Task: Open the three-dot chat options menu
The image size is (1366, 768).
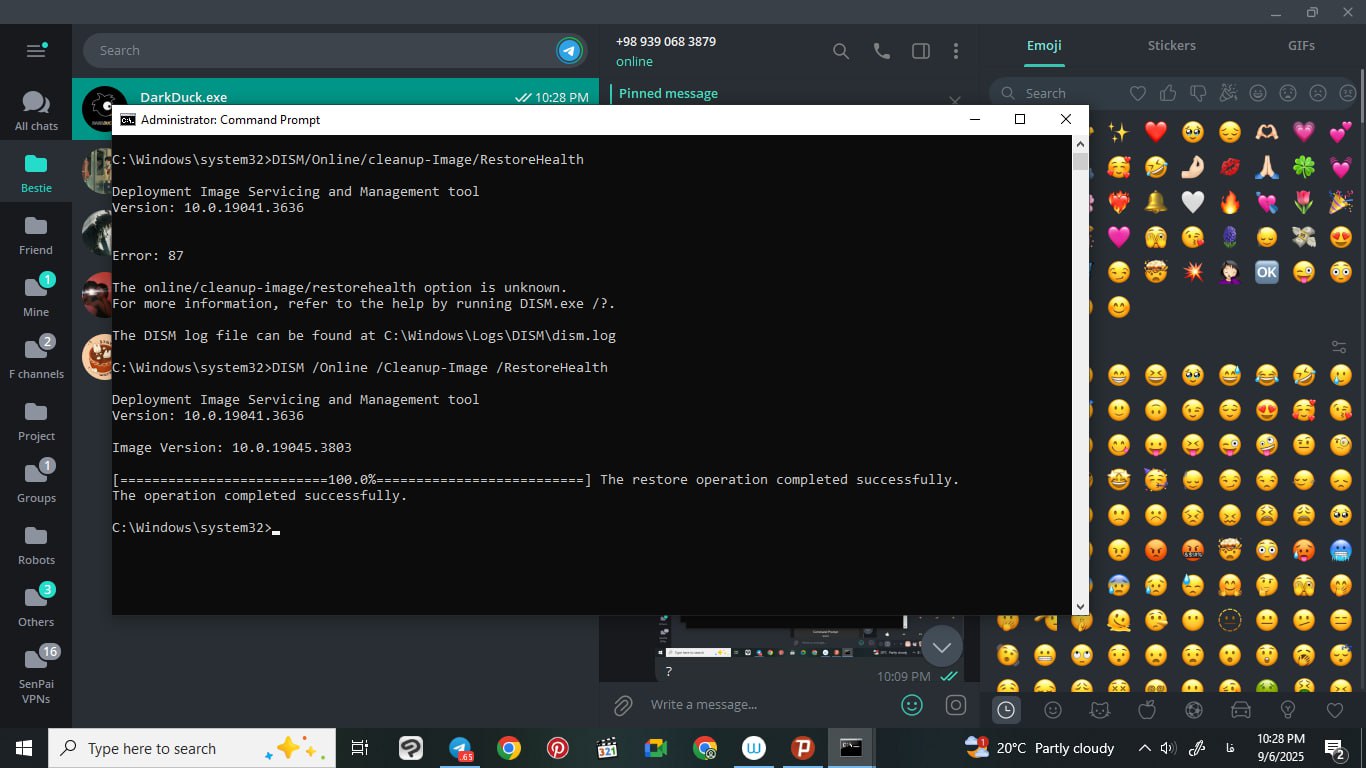Action: [956, 51]
